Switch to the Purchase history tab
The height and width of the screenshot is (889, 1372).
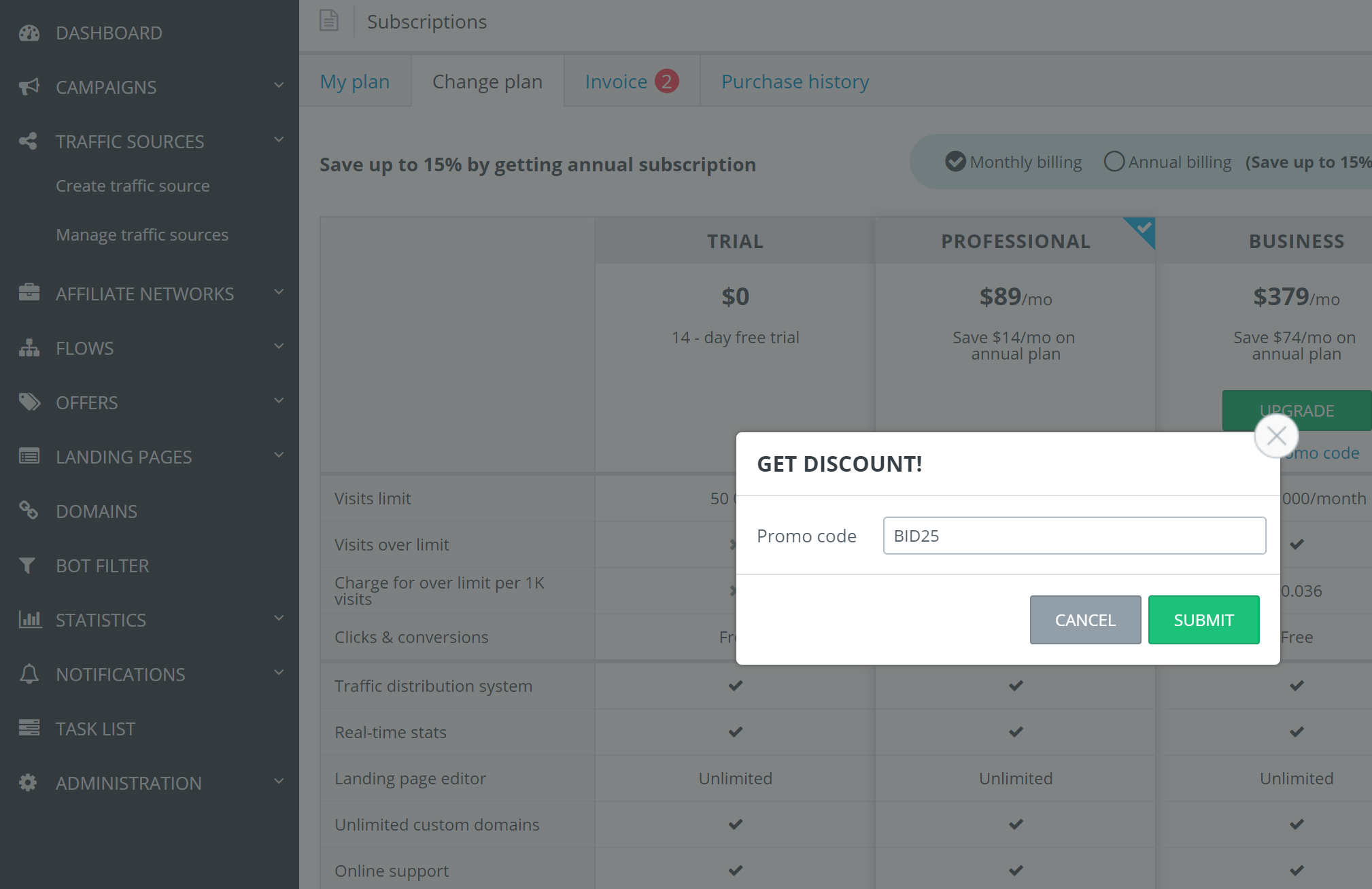click(795, 81)
